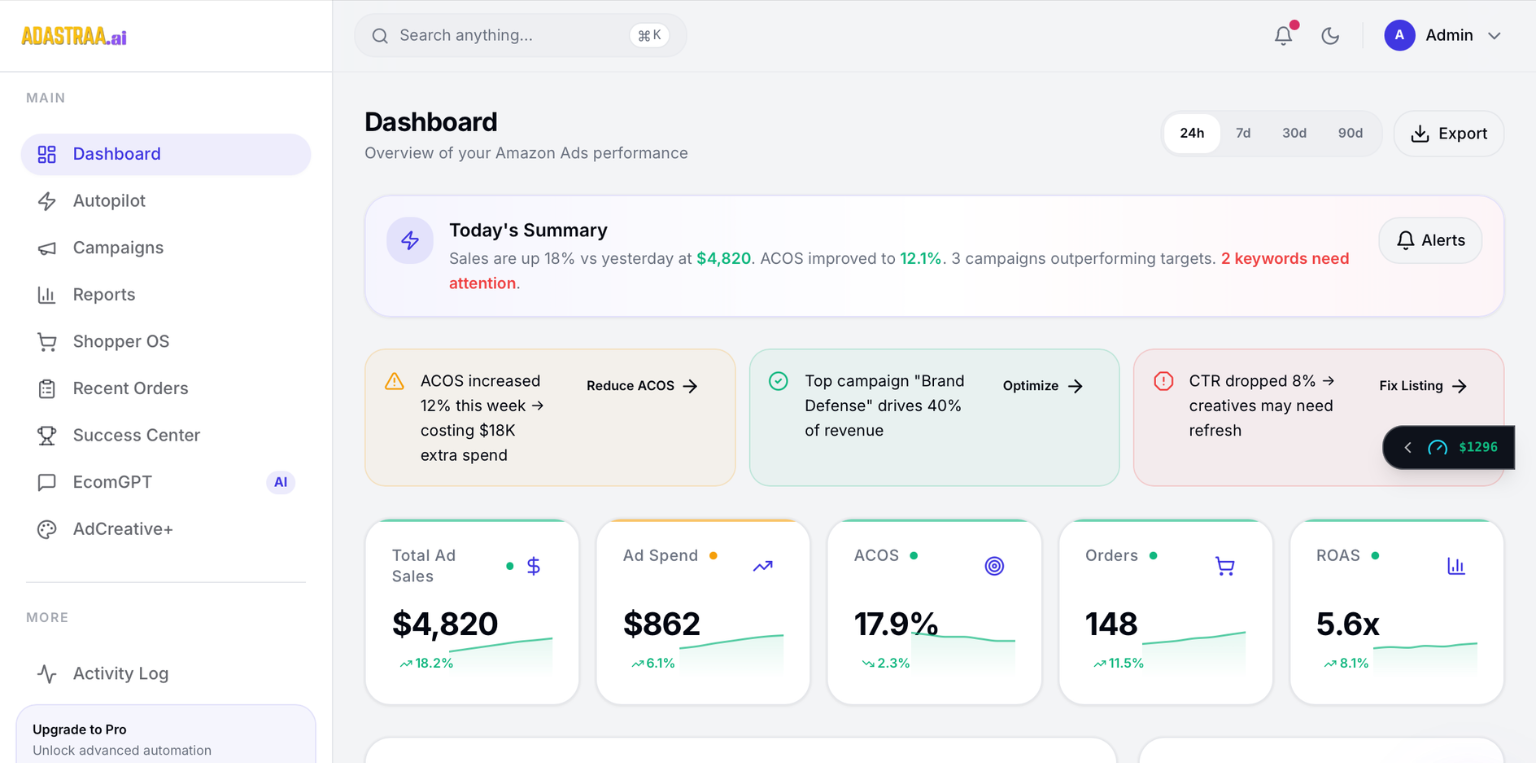1536x763 pixels.
Task: Open EcomGPT using its chat bubble icon
Action: pos(47,482)
